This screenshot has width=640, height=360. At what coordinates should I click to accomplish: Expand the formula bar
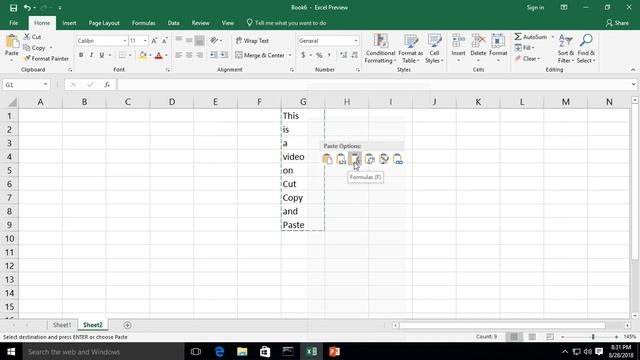(633, 84)
